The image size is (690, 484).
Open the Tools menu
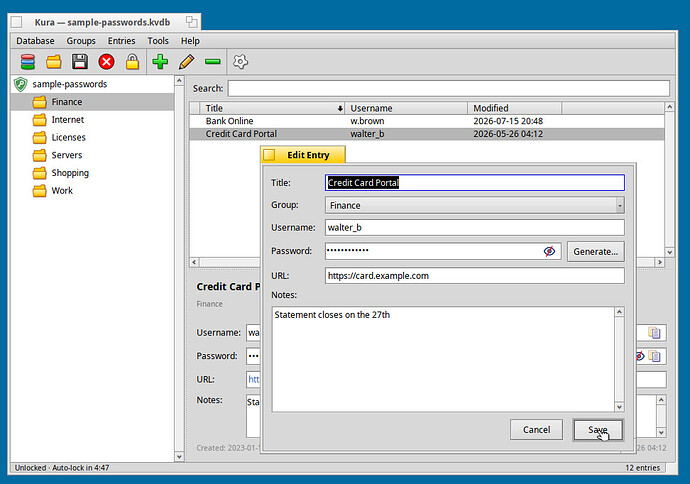click(158, 41)
